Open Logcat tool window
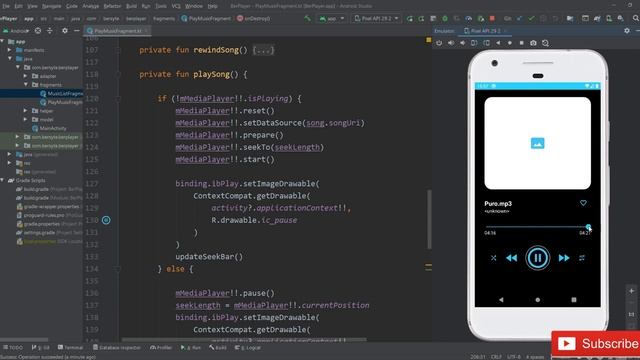The image size is (640, 360). pyautogui.click(x=248, y=347)
